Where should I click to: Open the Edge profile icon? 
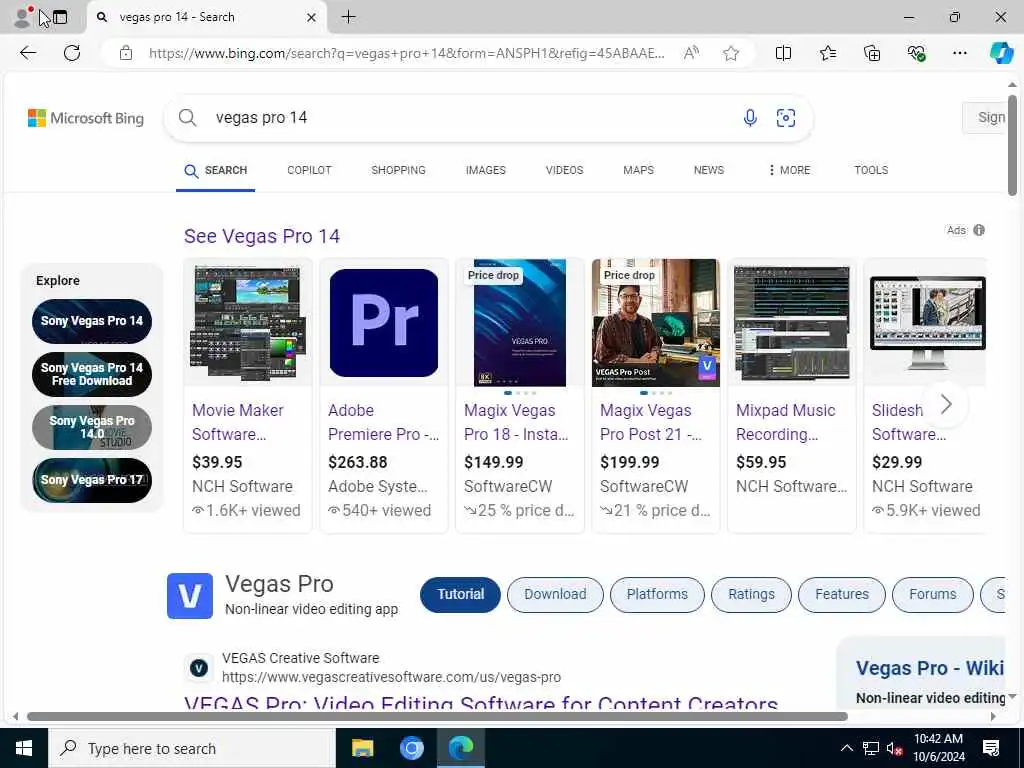coord(22,17)
